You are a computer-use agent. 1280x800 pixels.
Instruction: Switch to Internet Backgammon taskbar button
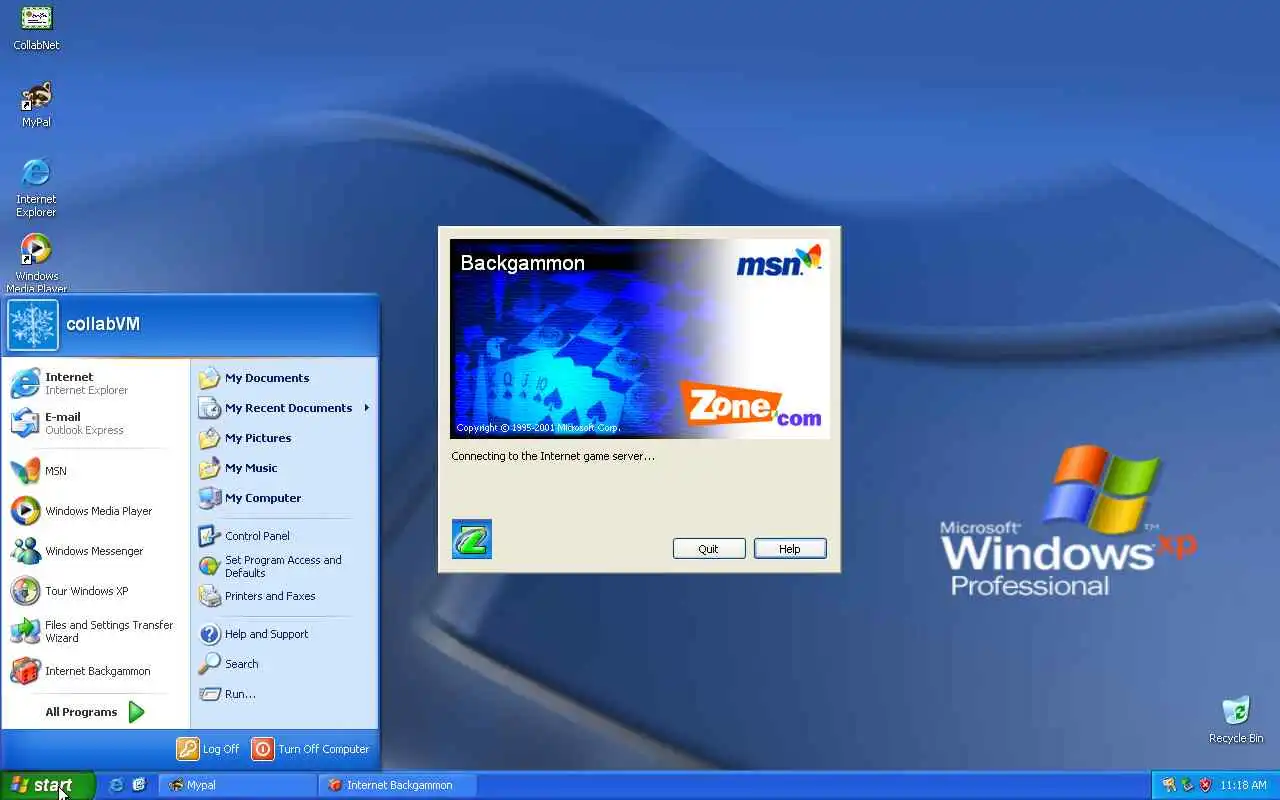click(398, 785)
